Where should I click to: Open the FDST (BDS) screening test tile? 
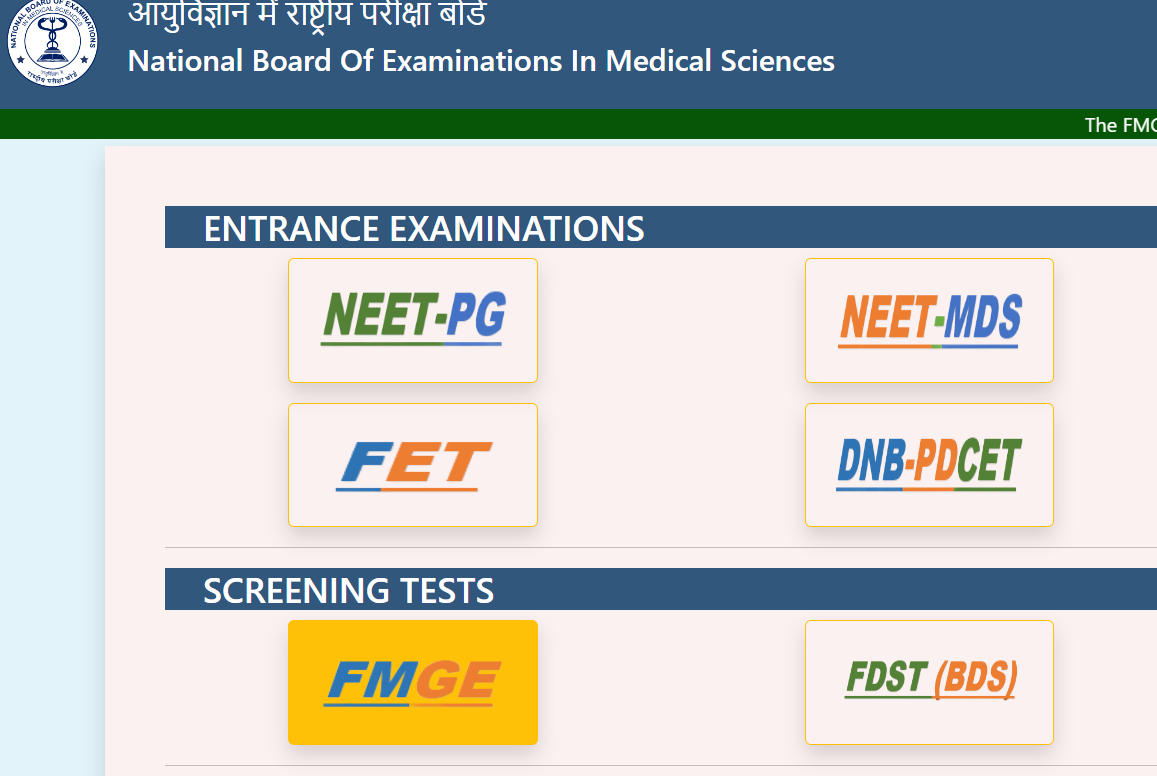(x=929, y=682)
